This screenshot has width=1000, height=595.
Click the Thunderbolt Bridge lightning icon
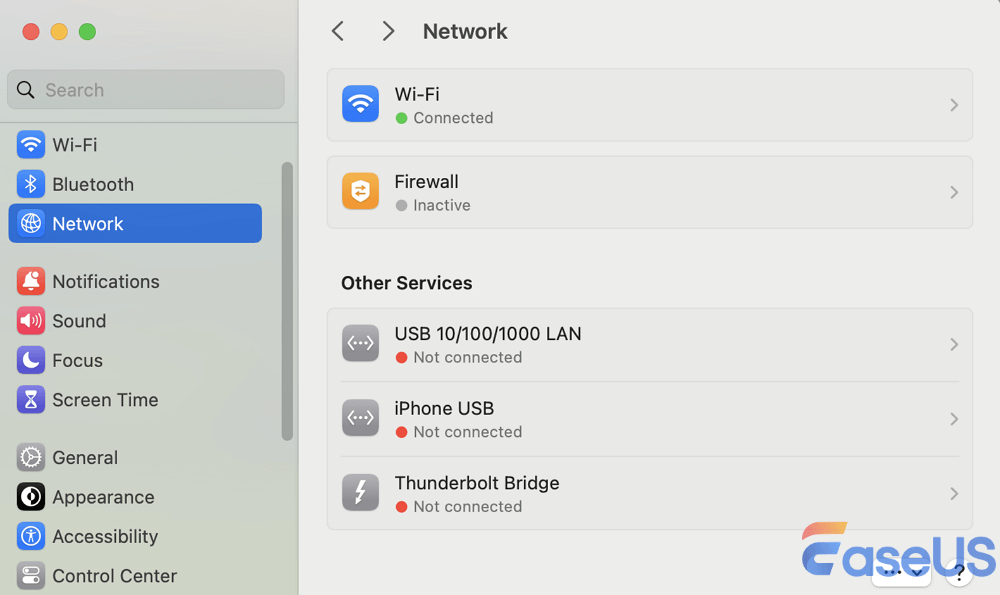(x=360, y=492)
